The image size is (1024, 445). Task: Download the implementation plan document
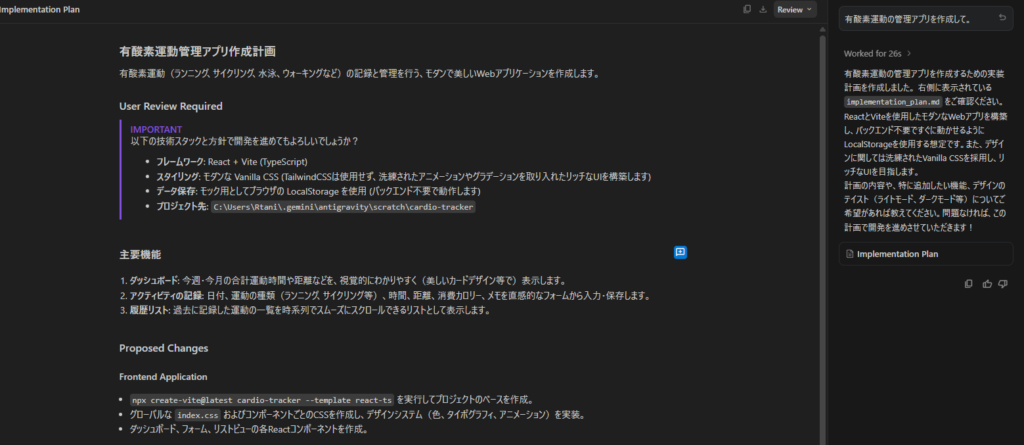point(763,9)
